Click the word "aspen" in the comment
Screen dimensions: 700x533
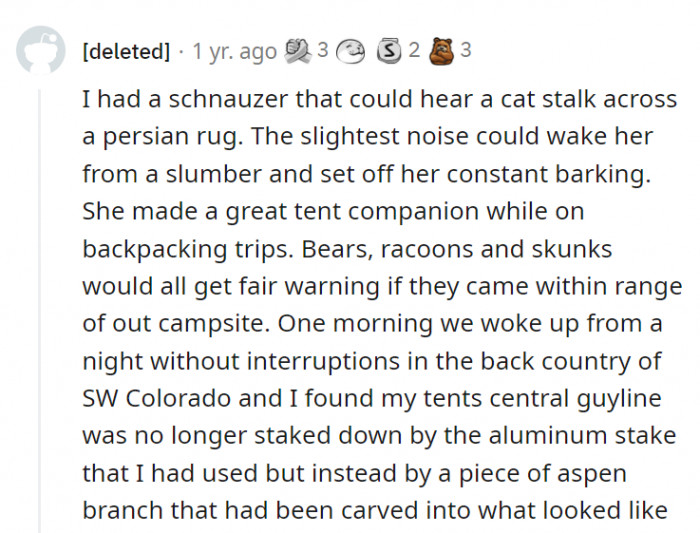coord(593,473)
